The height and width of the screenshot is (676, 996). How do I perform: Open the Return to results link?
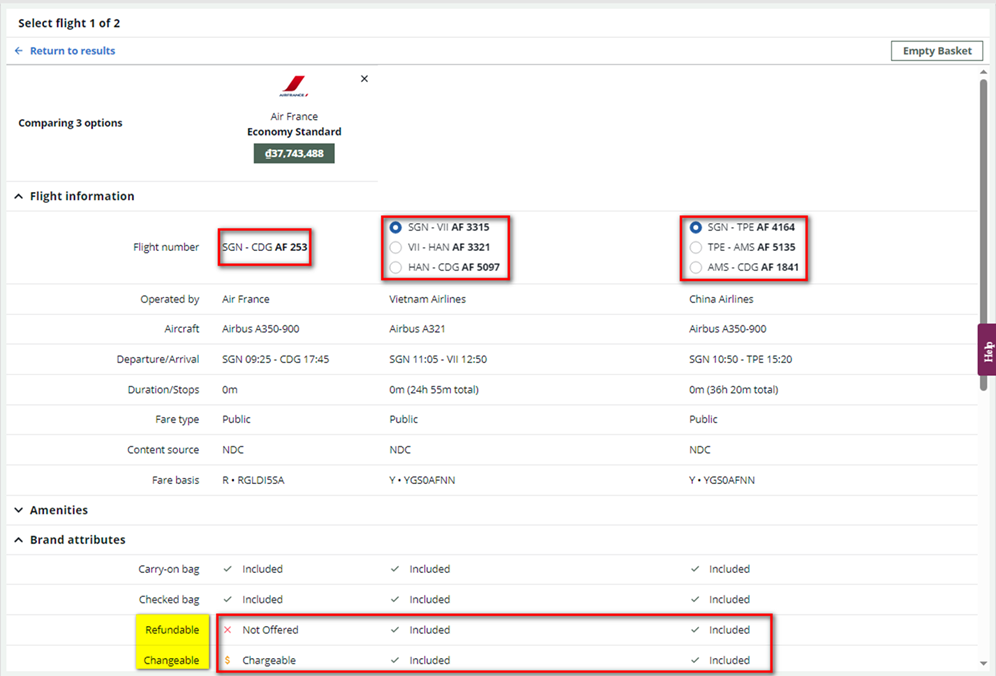tap(72, 51)
